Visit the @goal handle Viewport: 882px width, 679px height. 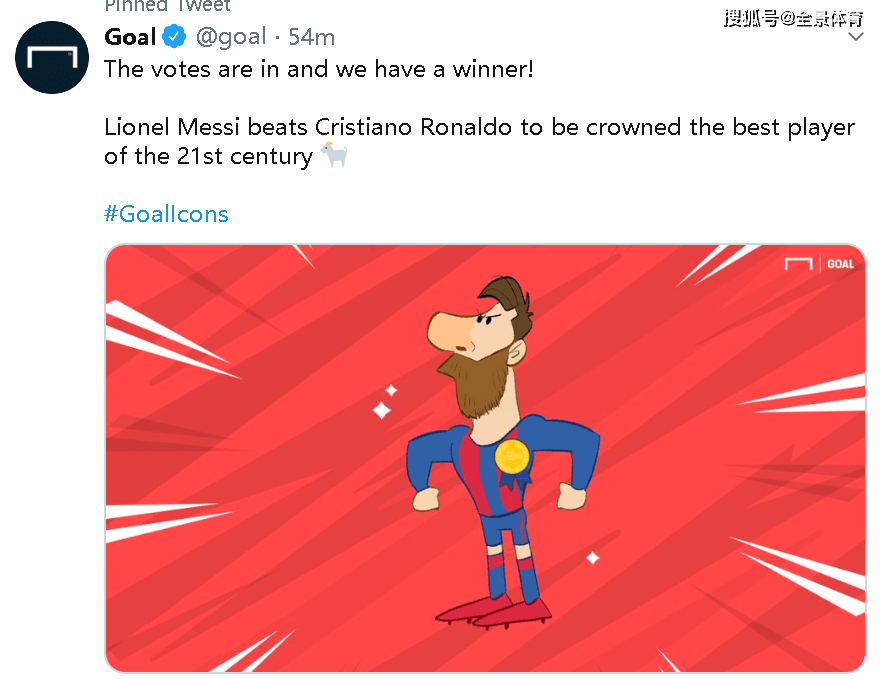tap(231, 37)
